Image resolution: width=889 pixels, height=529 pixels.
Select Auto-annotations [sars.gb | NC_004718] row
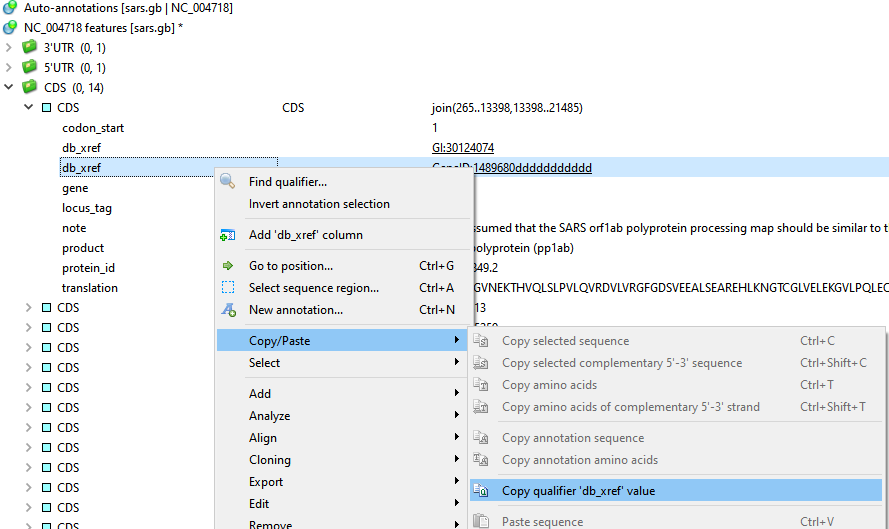pyautogui.click(x=128, y=8)
